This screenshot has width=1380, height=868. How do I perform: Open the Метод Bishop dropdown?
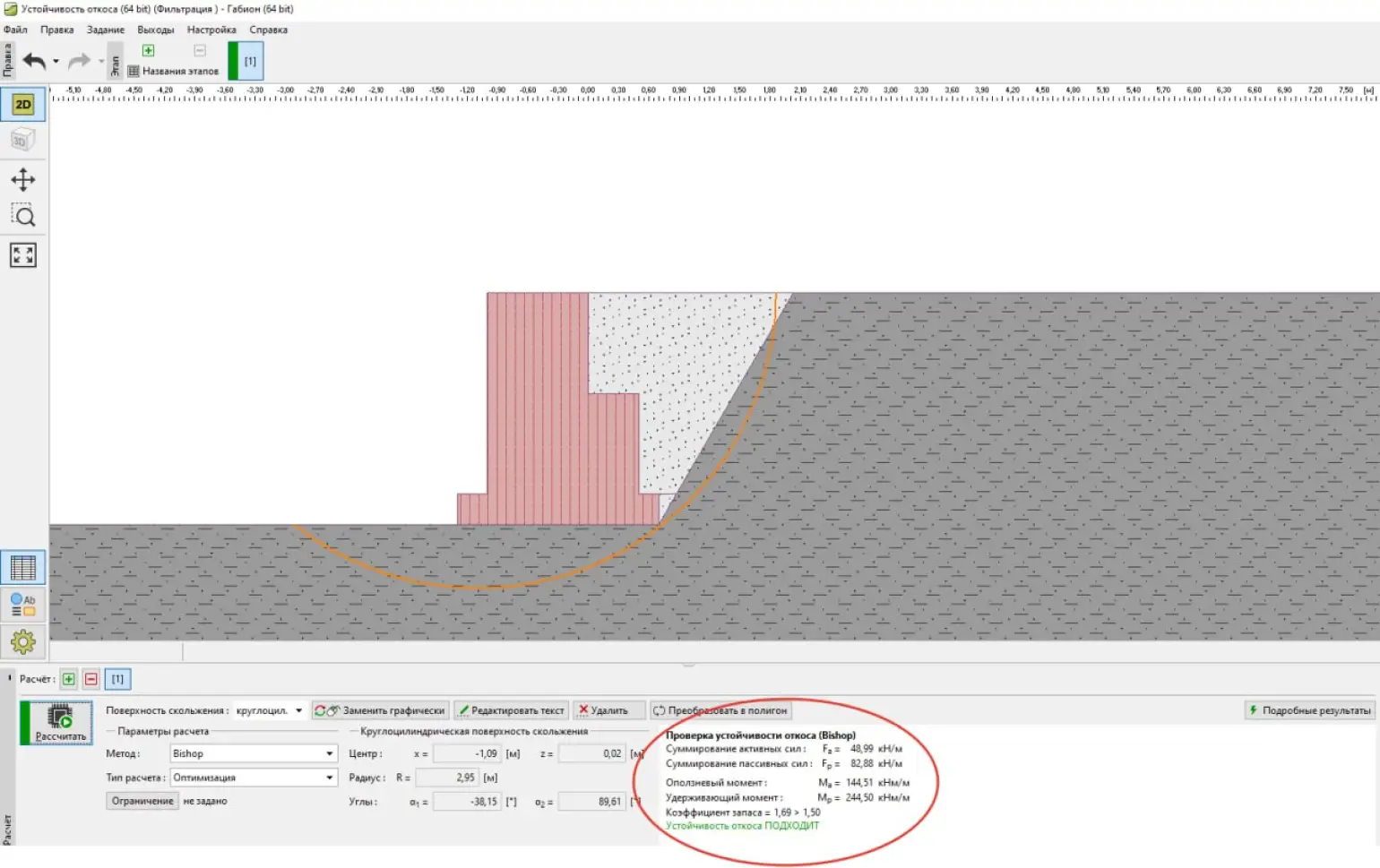tap(254, 753)
